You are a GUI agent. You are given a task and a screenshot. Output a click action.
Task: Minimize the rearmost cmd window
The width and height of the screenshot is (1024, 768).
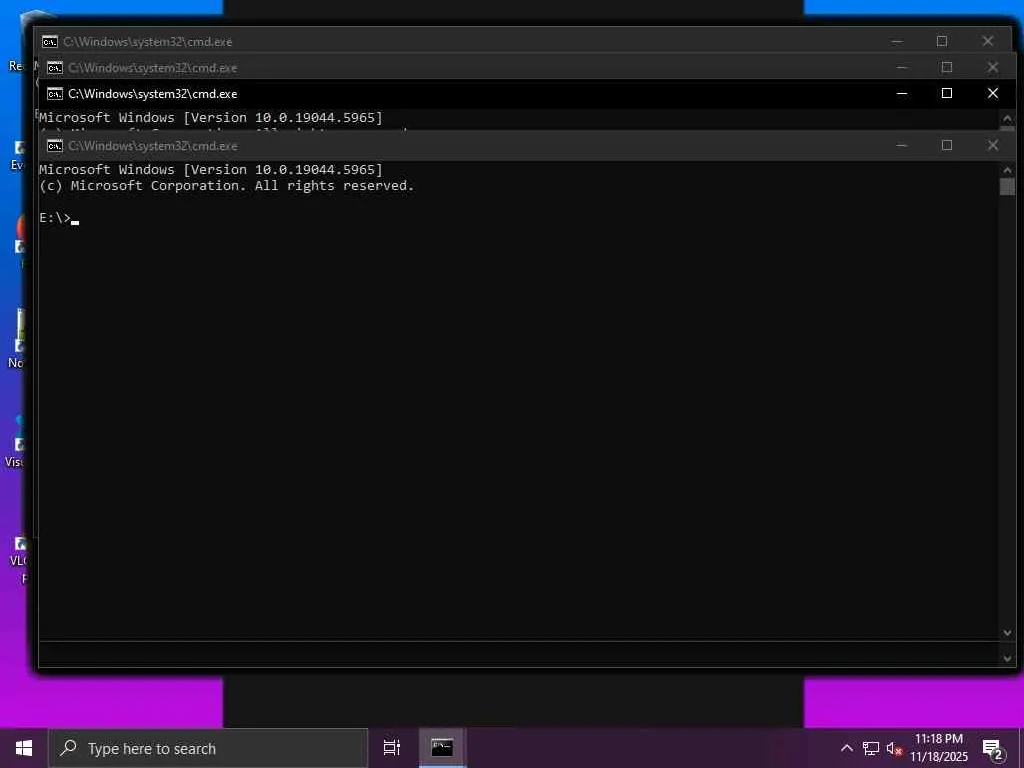pyautogui.click(x=897, y=41)
